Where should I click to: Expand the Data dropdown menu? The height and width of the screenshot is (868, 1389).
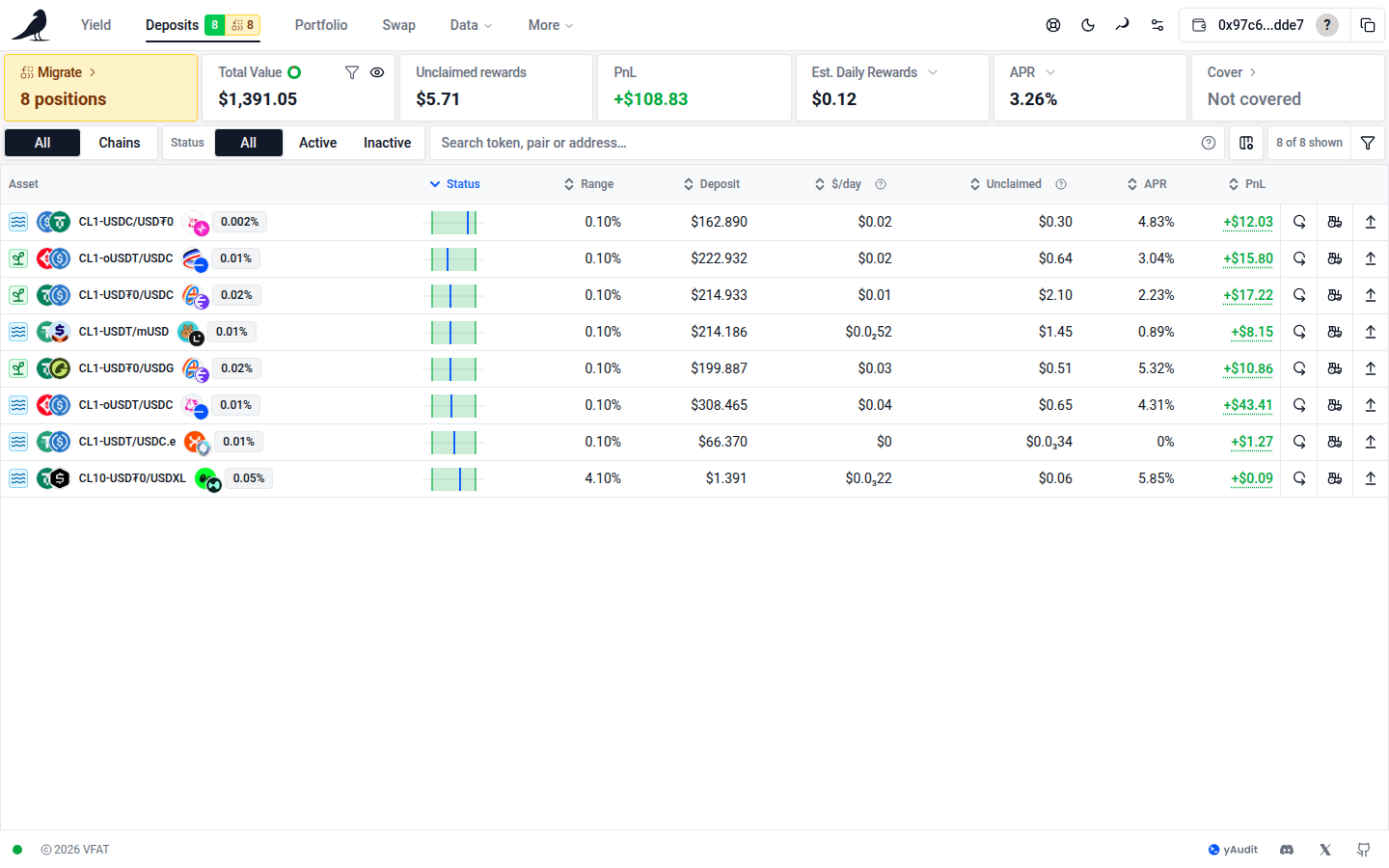tap(471, 25)
